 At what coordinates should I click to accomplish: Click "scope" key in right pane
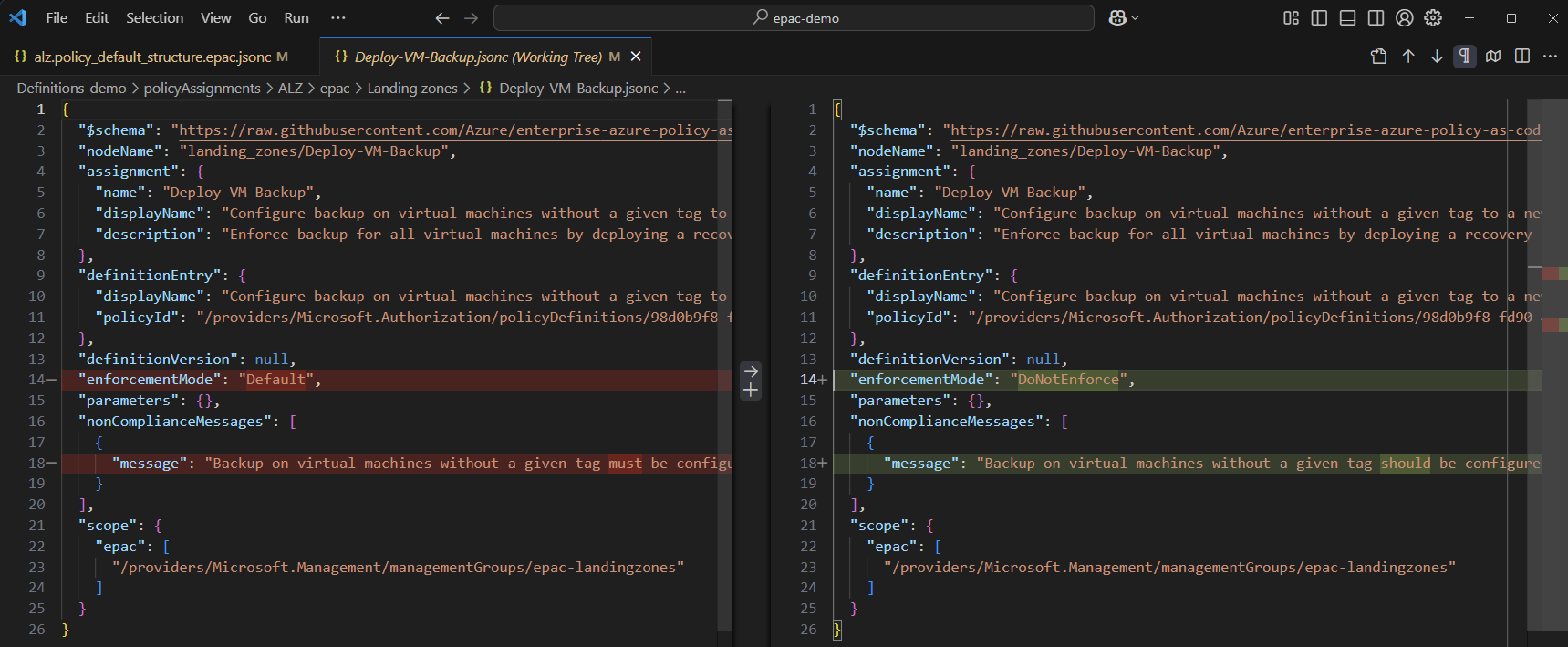[x=879, y=526]
